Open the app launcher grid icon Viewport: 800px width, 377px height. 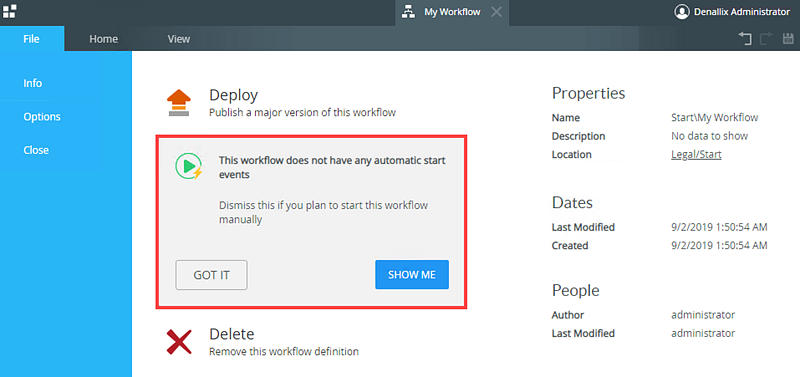10,11
